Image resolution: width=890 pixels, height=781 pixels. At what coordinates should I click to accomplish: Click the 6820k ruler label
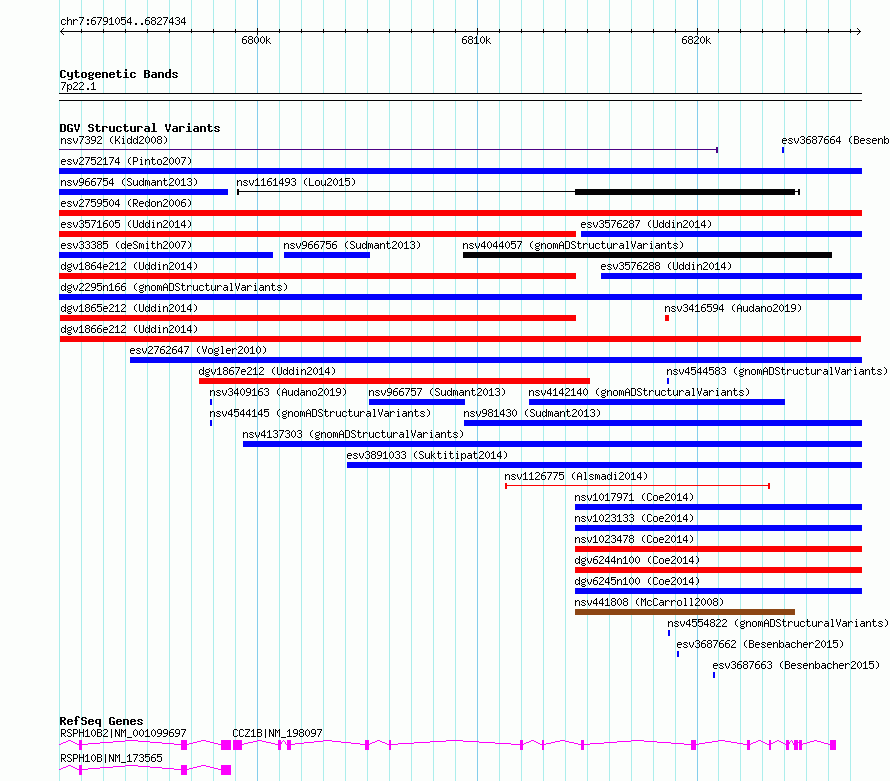pyautogui.click(x=696, y=40)
